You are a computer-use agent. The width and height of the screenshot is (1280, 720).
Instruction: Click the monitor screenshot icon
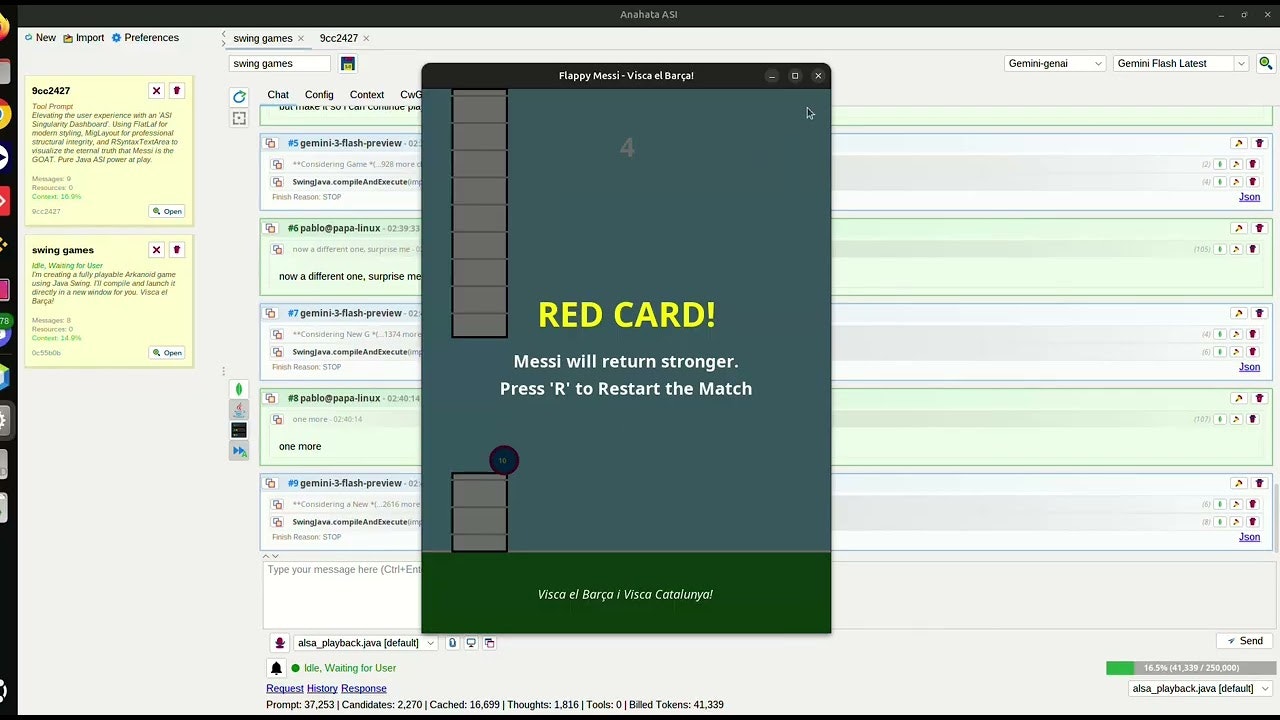coord(471,643)
